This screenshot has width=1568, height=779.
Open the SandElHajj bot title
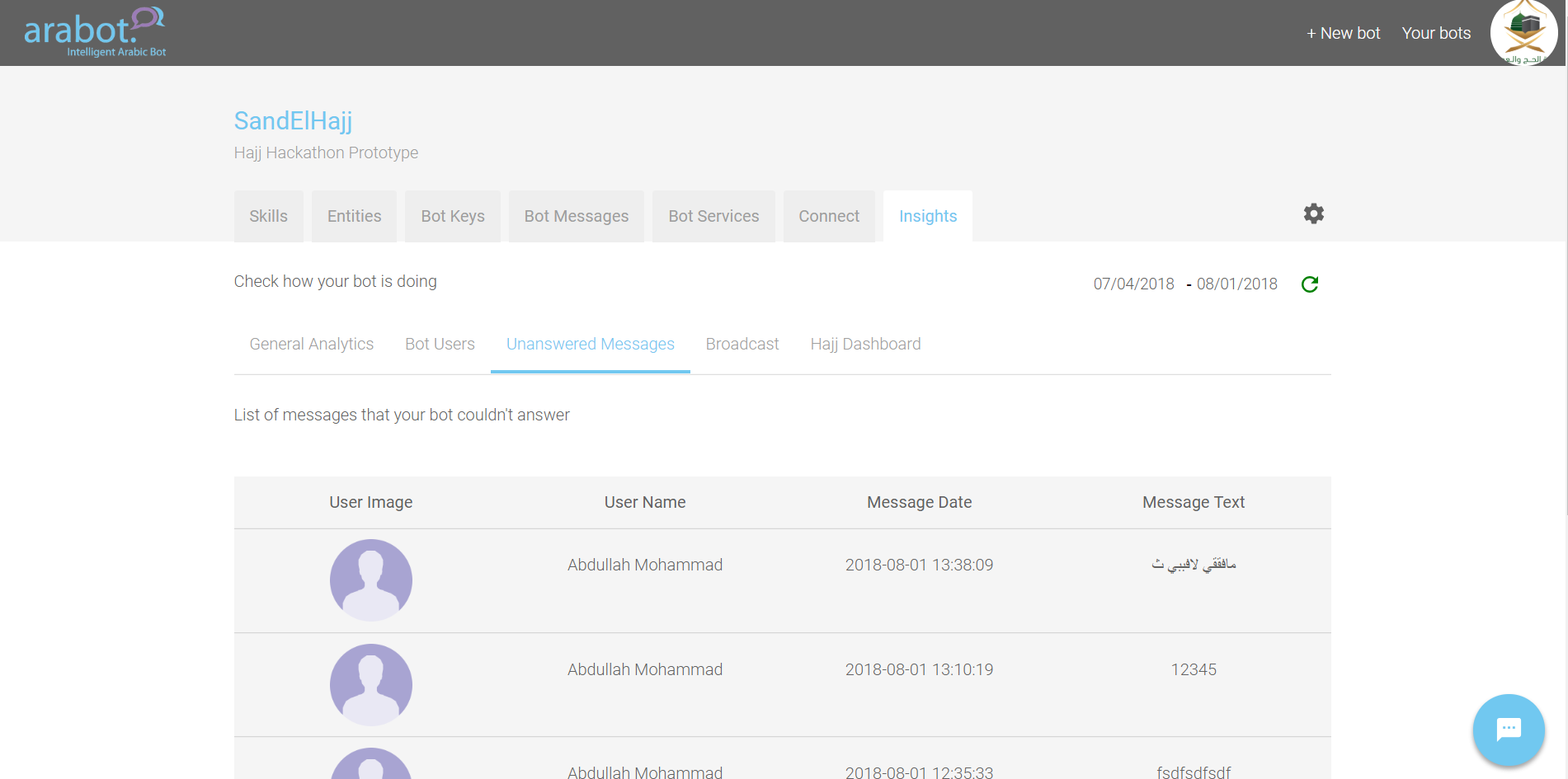[293, 120]
